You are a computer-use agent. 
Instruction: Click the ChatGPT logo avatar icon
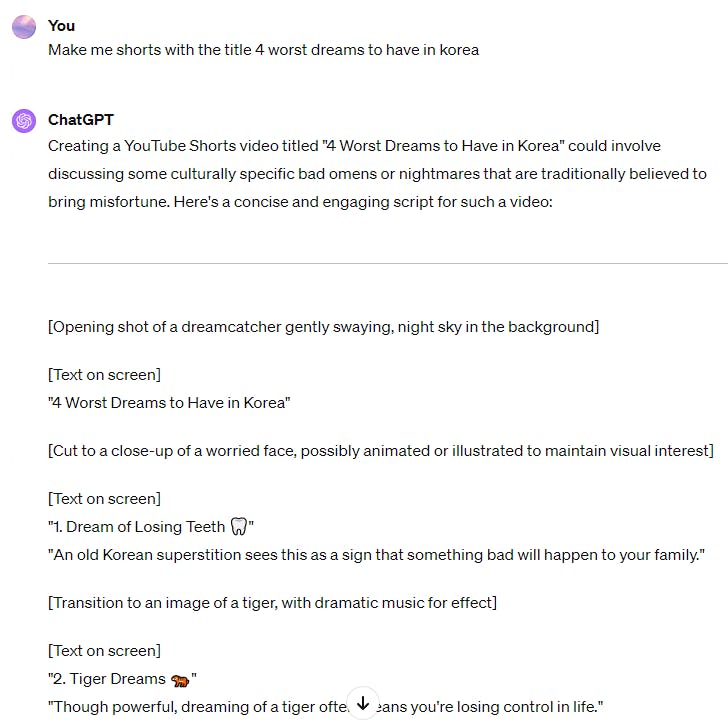tap(24, 121)
